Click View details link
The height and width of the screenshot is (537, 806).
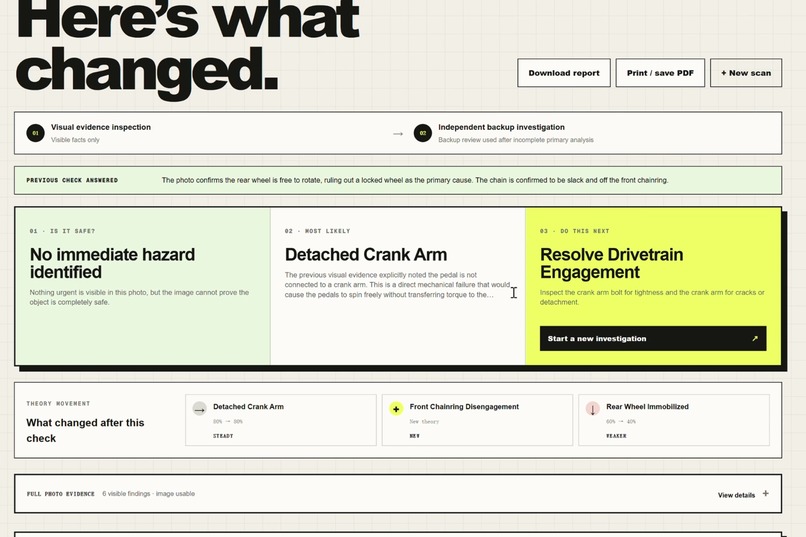click(x=736, y=495)
